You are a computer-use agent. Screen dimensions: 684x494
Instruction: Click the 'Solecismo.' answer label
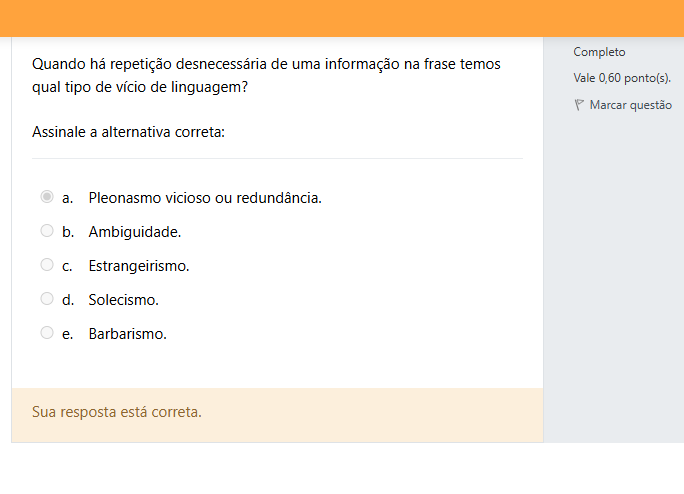tap(124, 300)
